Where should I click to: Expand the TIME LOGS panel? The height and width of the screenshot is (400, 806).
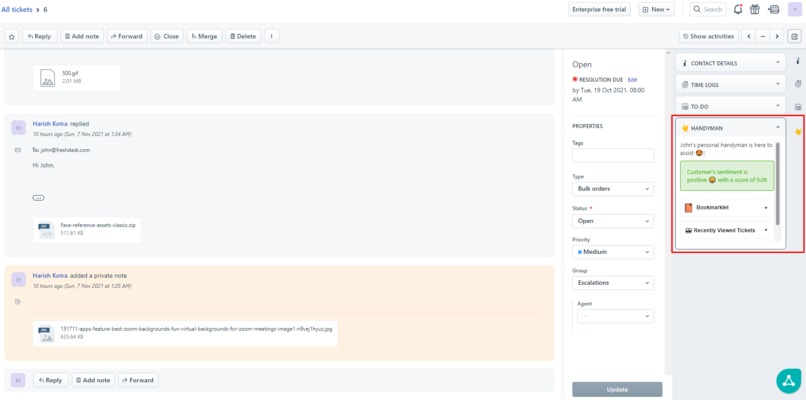coord(730,84)
